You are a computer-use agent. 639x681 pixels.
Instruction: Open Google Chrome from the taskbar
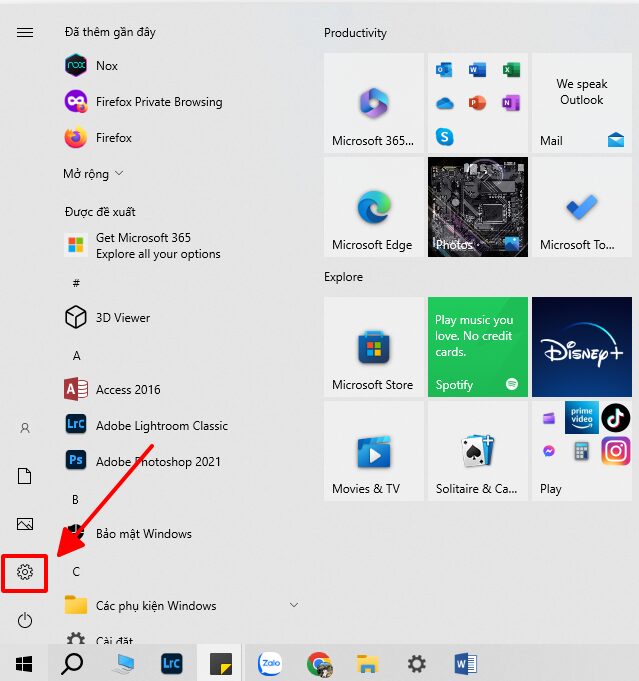click(319, 663)
